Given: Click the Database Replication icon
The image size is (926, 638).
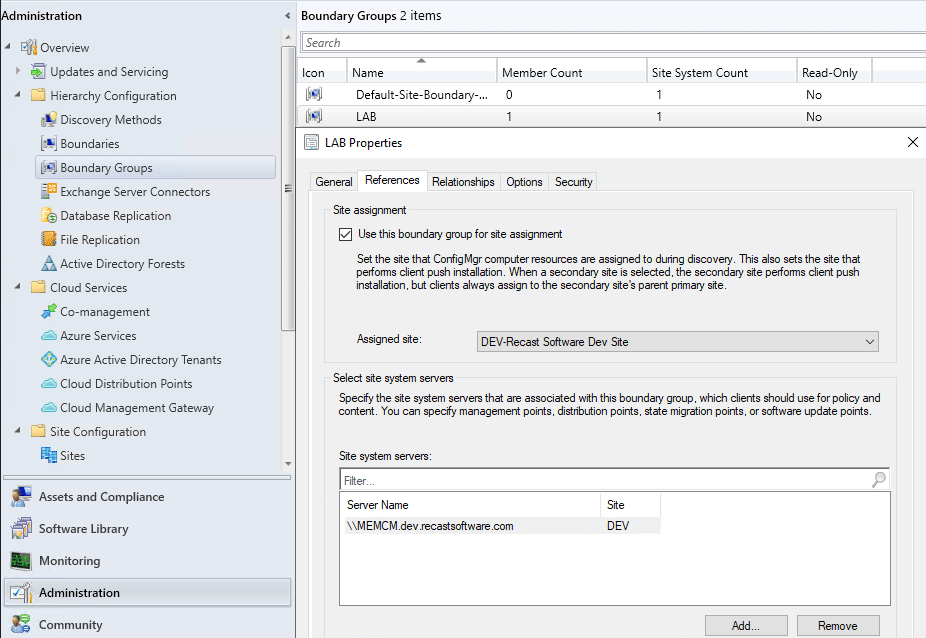Looking at the screenshot, I should coord(49,216).
